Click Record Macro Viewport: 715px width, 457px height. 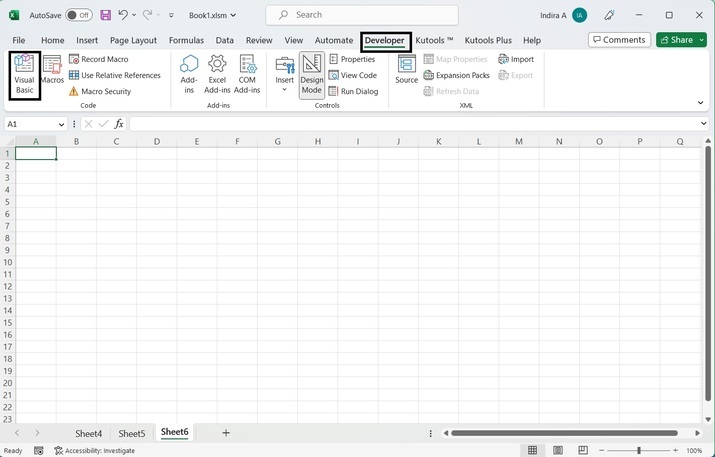98,59
